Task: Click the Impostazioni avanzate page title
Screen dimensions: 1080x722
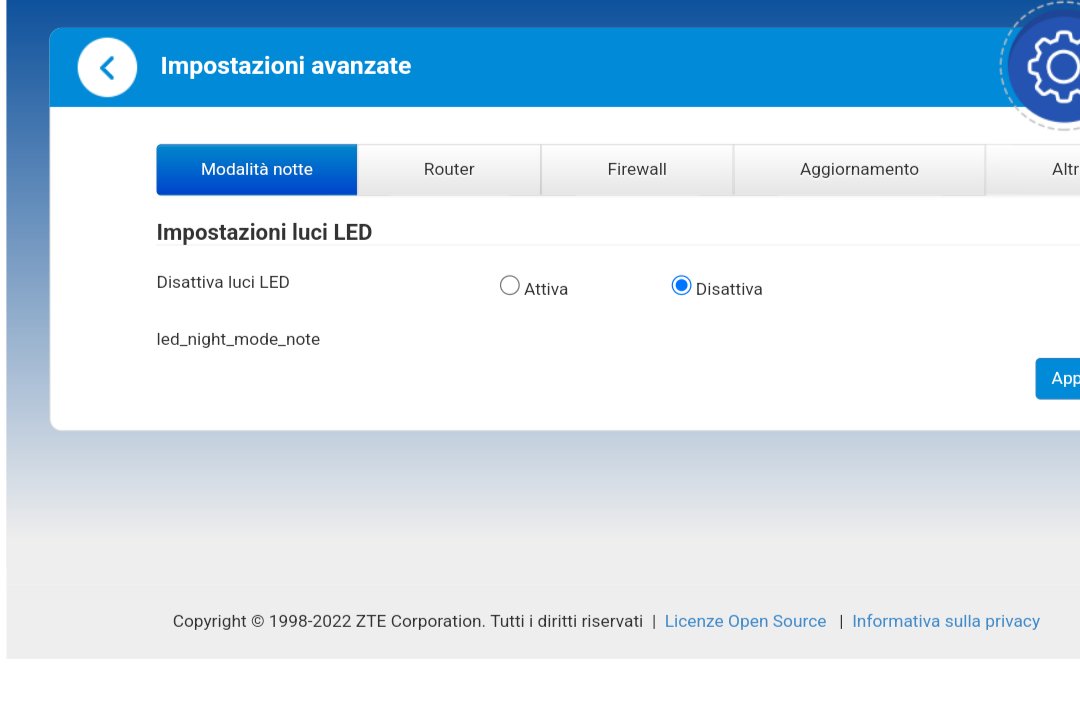Action: 286,66
